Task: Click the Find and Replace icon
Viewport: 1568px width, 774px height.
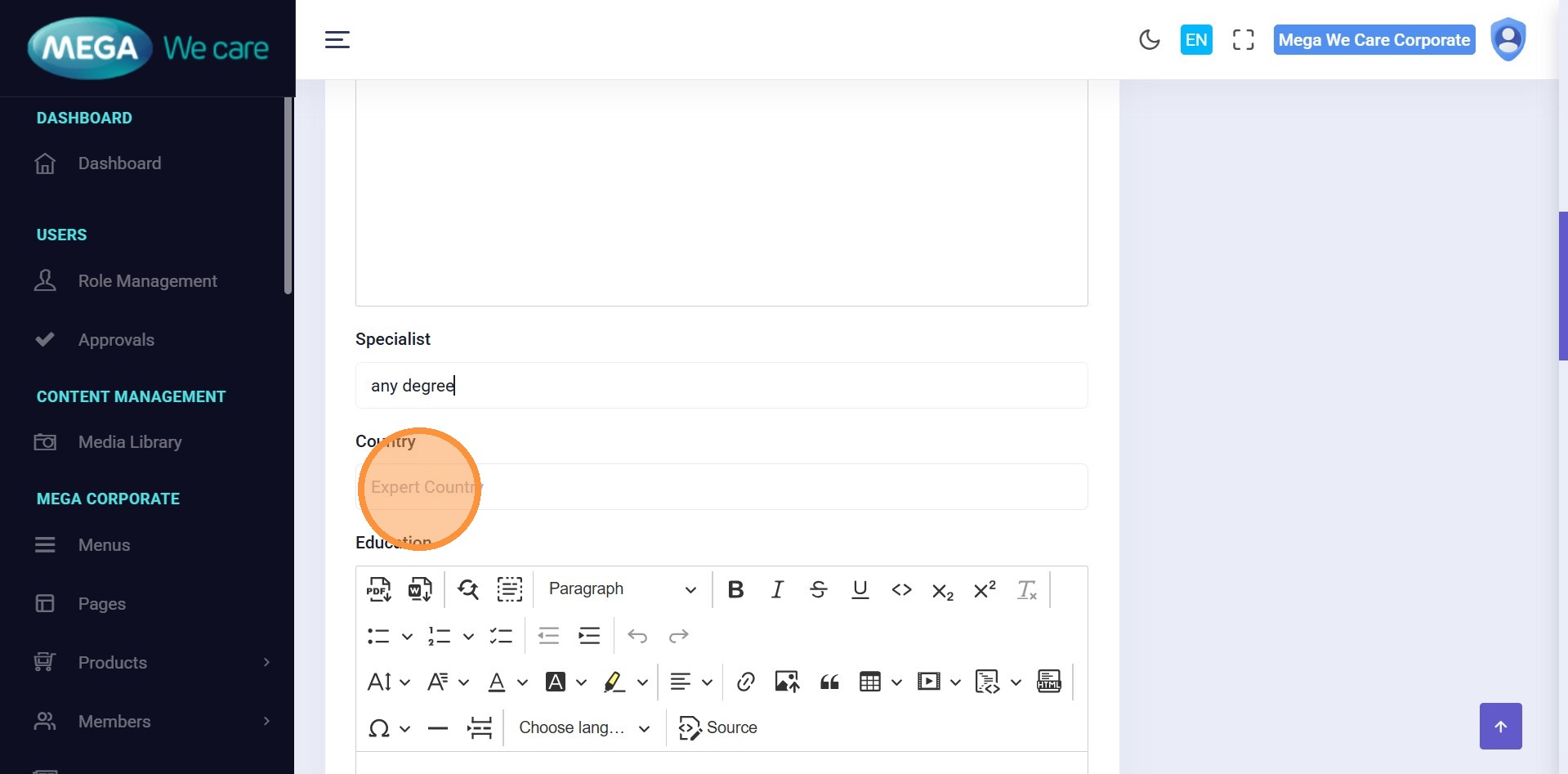Action: (468, 589)
